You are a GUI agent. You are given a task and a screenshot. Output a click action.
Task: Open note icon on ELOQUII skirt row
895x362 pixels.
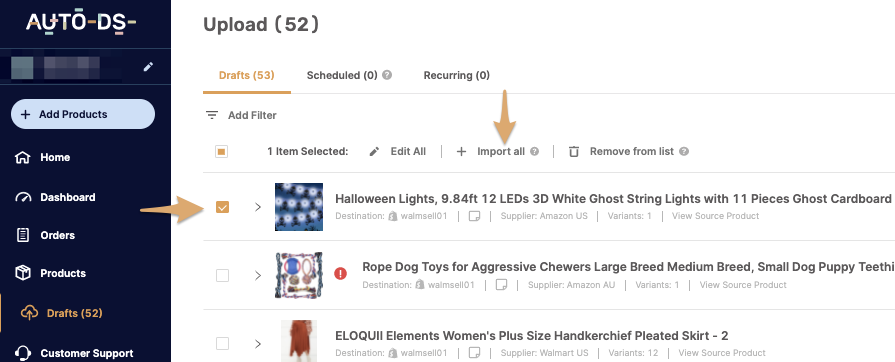(x=474, y=353)
